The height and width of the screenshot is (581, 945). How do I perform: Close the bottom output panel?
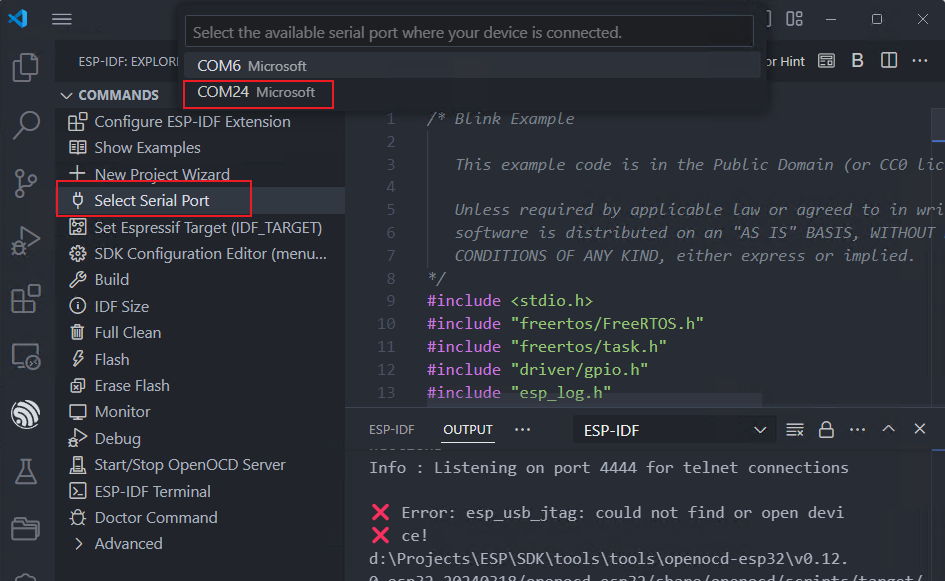point(920,429)
